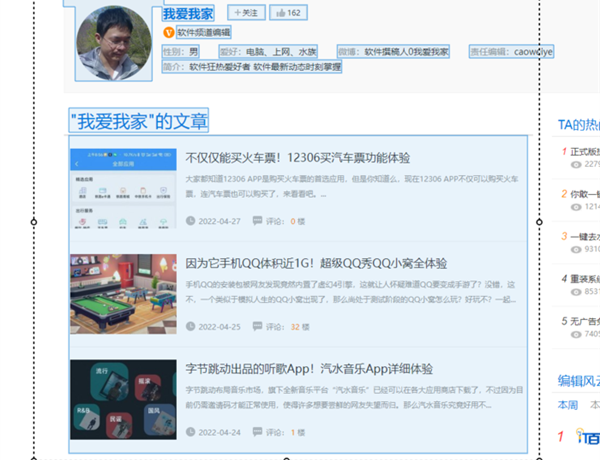Click the clock icon beside 2022-04-25

click(x=191, y=326)
